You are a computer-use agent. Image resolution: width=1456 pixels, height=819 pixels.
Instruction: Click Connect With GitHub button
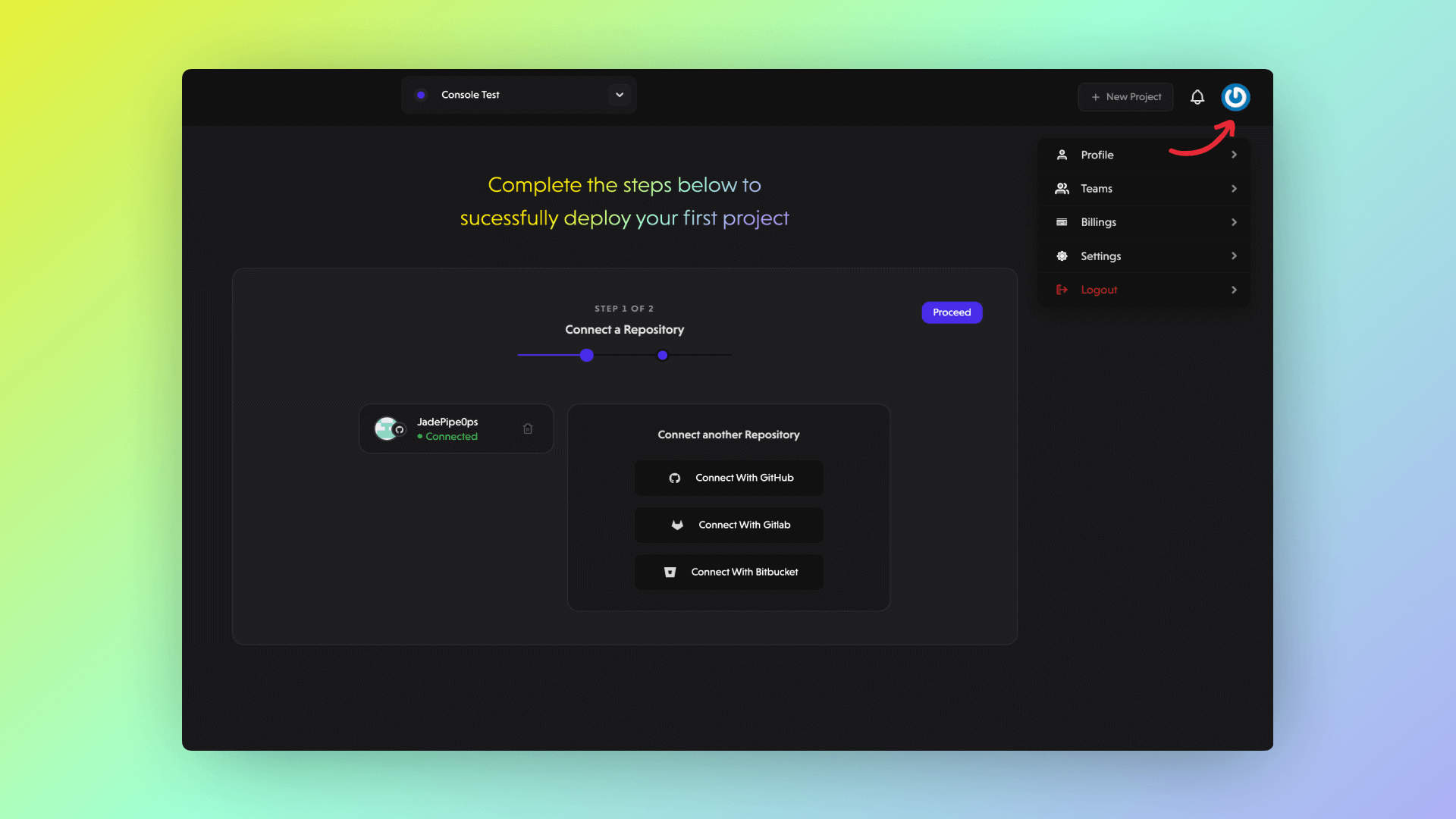(x=728, y=477)
